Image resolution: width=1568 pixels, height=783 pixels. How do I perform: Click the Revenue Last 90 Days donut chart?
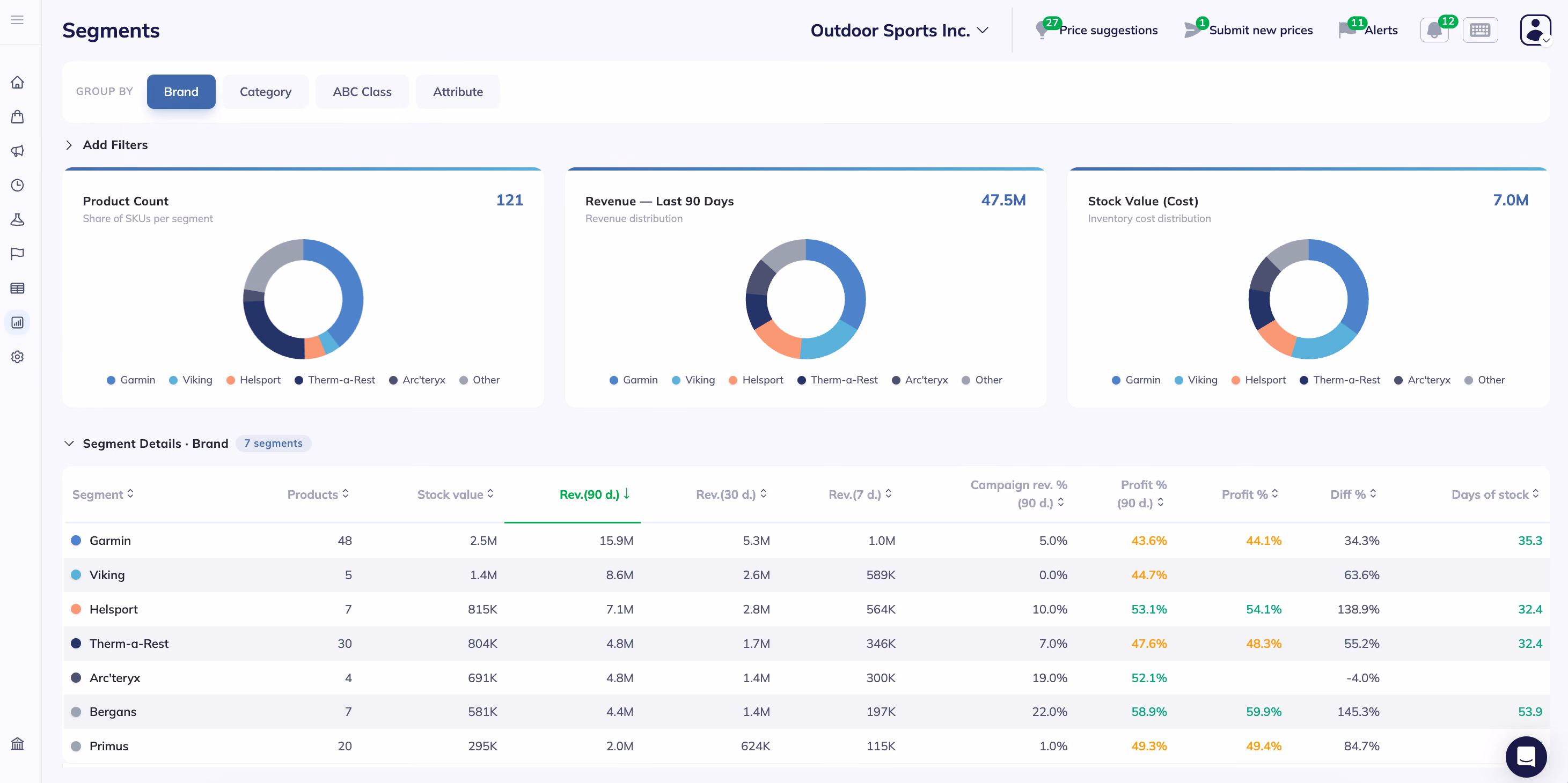(806, 299)
